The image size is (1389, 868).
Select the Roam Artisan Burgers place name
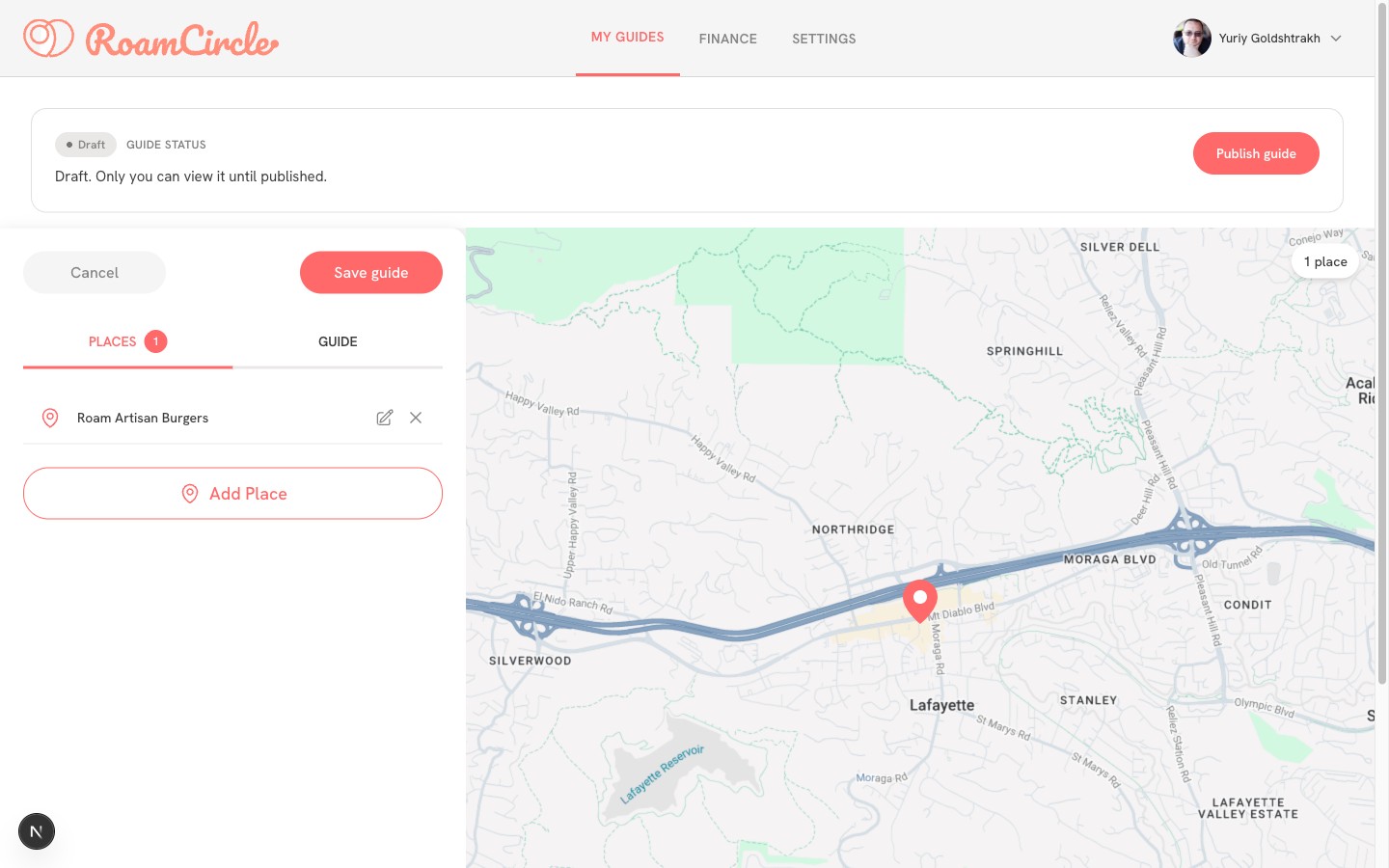click(x=143, y=418)
